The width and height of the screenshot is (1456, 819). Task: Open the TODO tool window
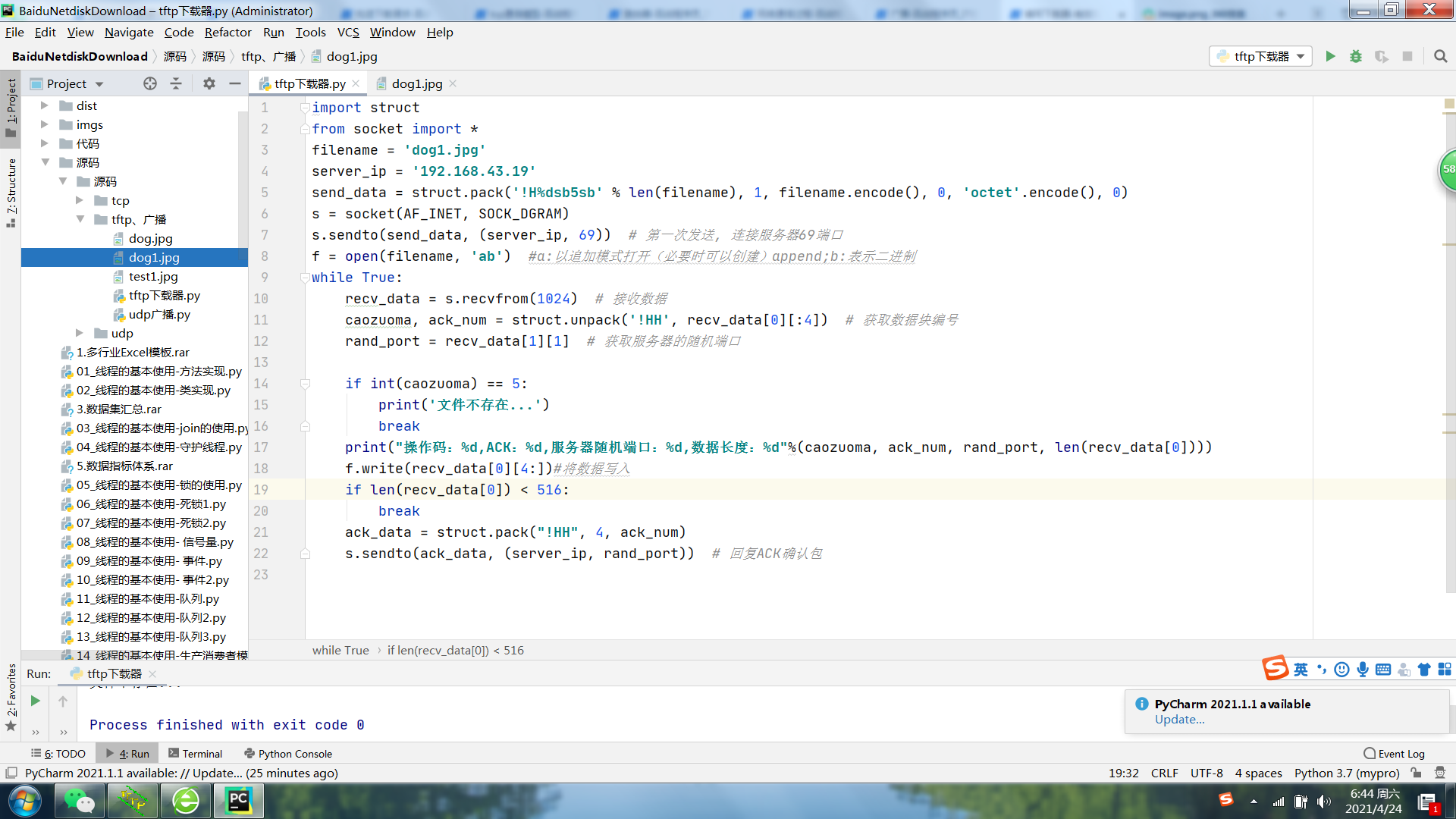pos(58,753)
